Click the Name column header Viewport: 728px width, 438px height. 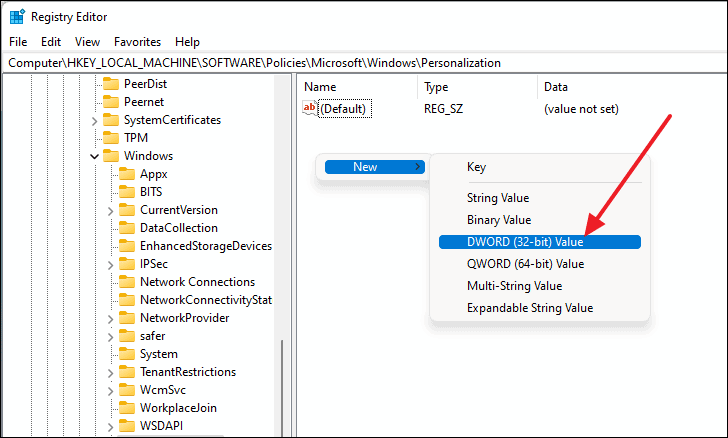[x=358, y=87]
